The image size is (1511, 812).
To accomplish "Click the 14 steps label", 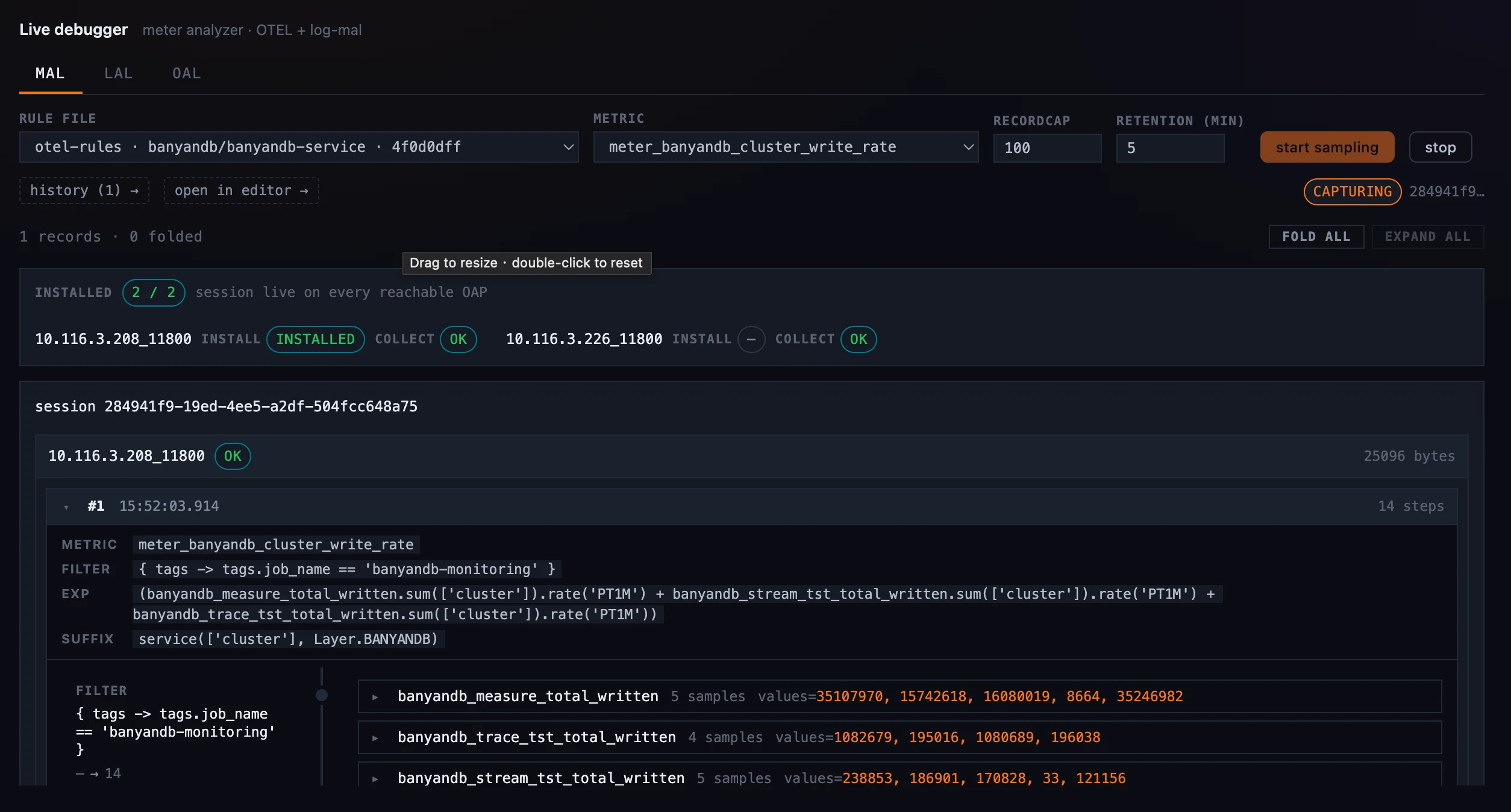I will point(1411,506).
